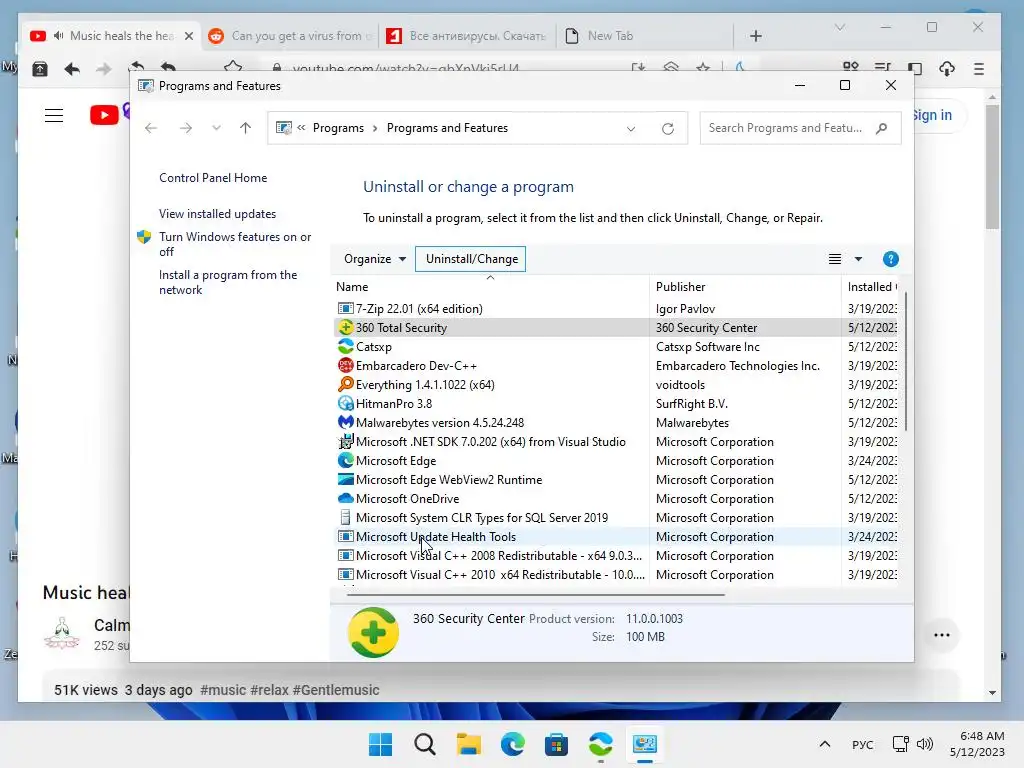Click the HitmanPro 3.8 icon
The height and width of the screenshot is (768, 1024).
click(x=345, y=403)
